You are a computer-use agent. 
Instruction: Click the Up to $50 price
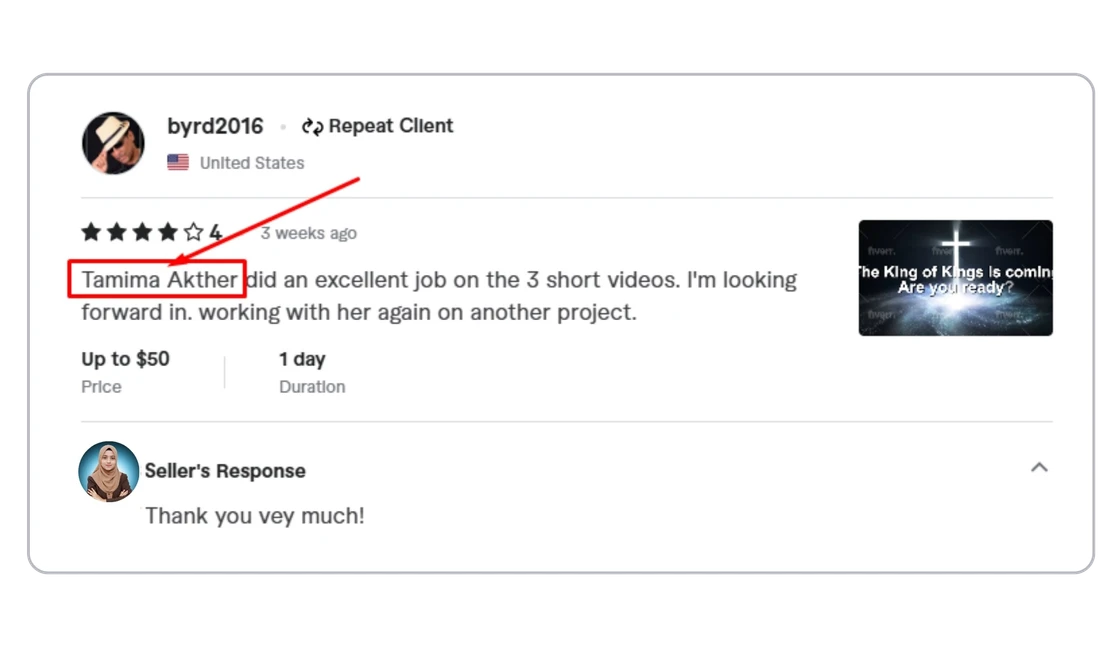point(125,359)
